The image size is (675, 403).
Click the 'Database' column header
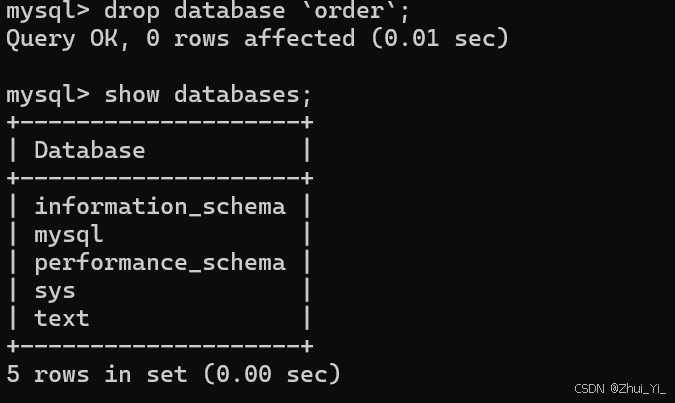pos(90,150)
